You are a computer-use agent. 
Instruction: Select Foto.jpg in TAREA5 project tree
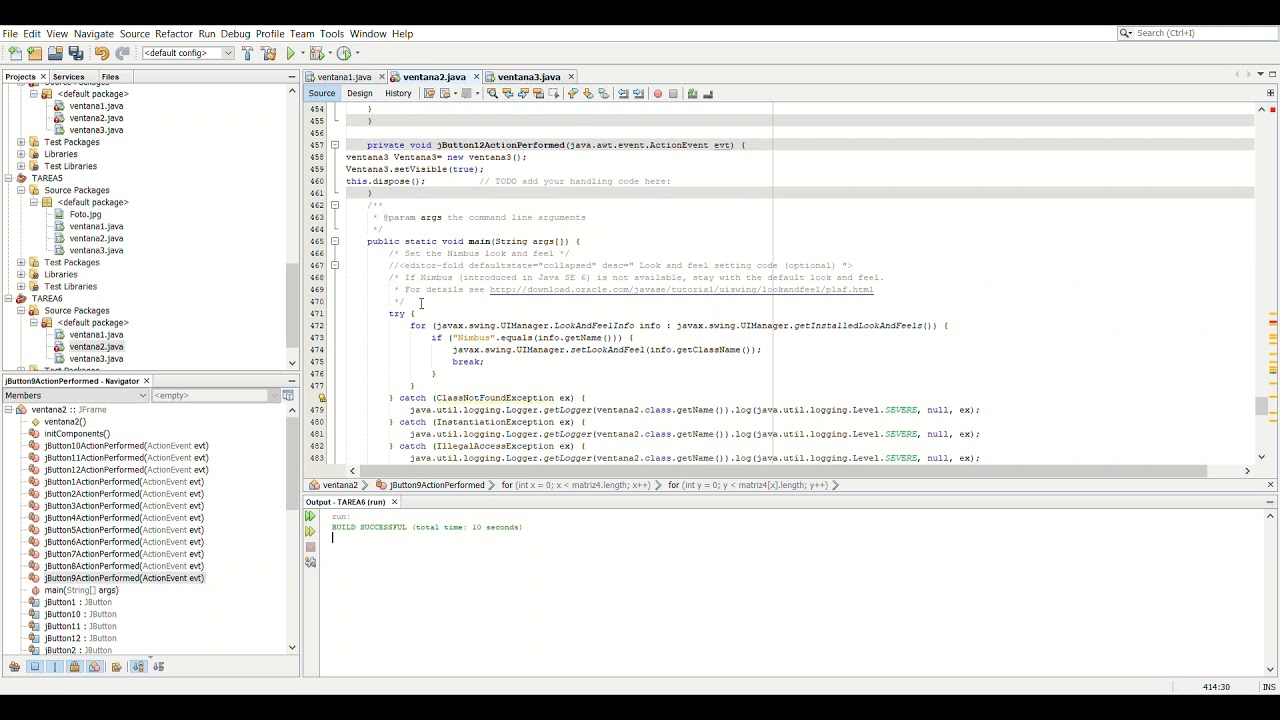click(85, 214)
